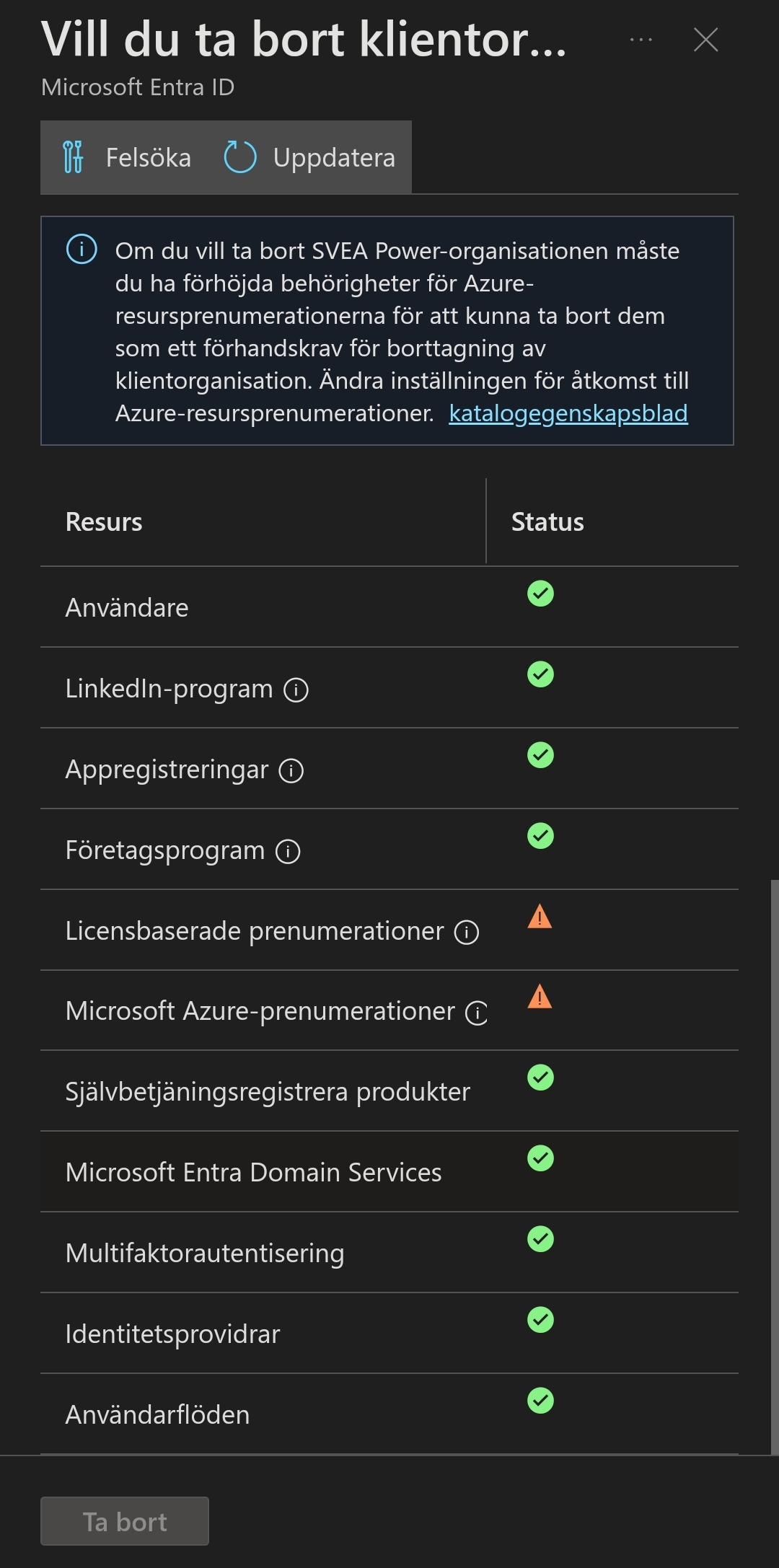Click the Resurs column header

click(104, 521)
